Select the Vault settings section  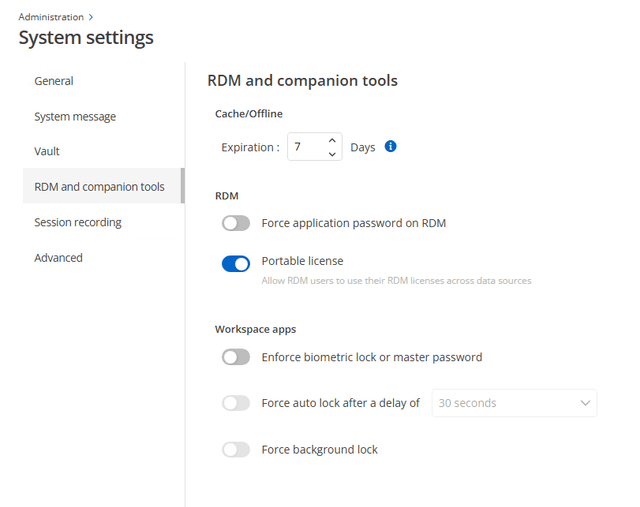pos(47,151)
